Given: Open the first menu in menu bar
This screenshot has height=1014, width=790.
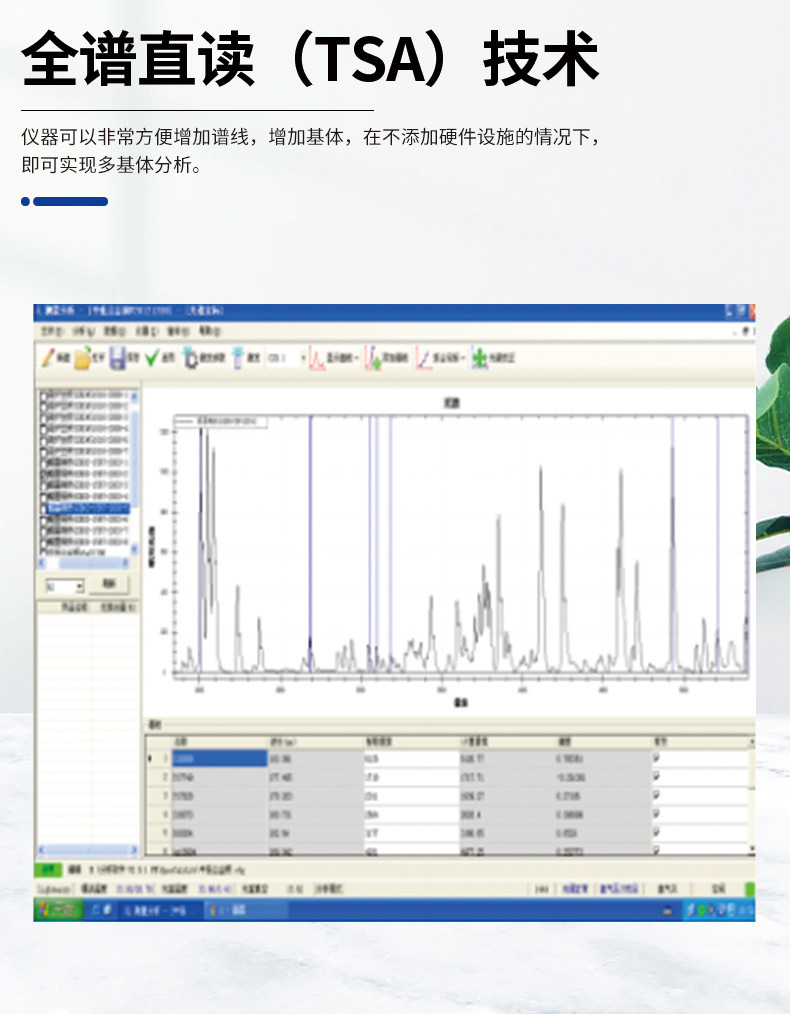Looking at the screenshot, I should pyautogui.click(x=52, y=331).
